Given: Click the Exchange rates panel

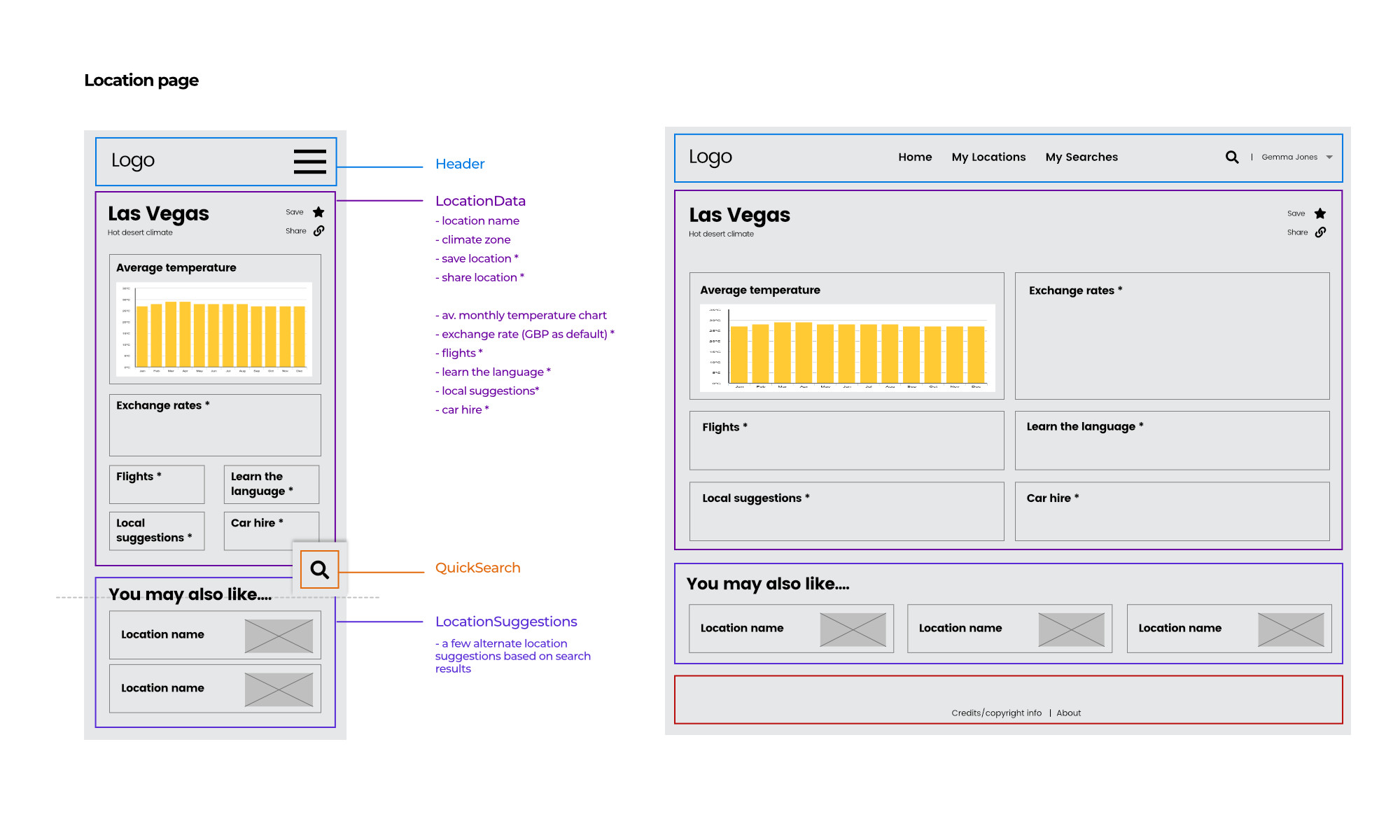Looking at the screenshot, I should click(x=1172, y=336).
